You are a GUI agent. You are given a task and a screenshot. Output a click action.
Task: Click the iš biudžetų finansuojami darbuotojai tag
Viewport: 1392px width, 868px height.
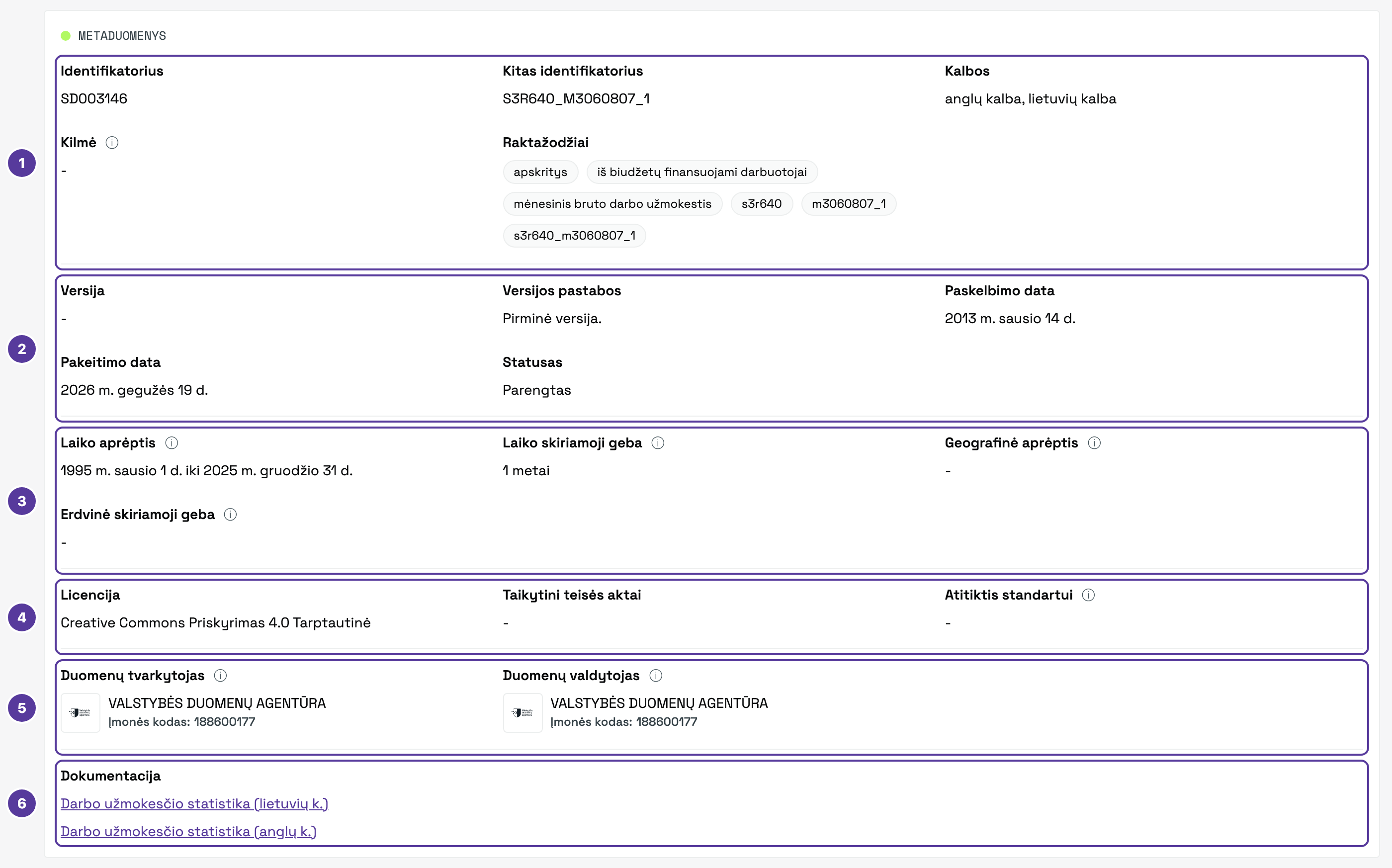[701, 172]
